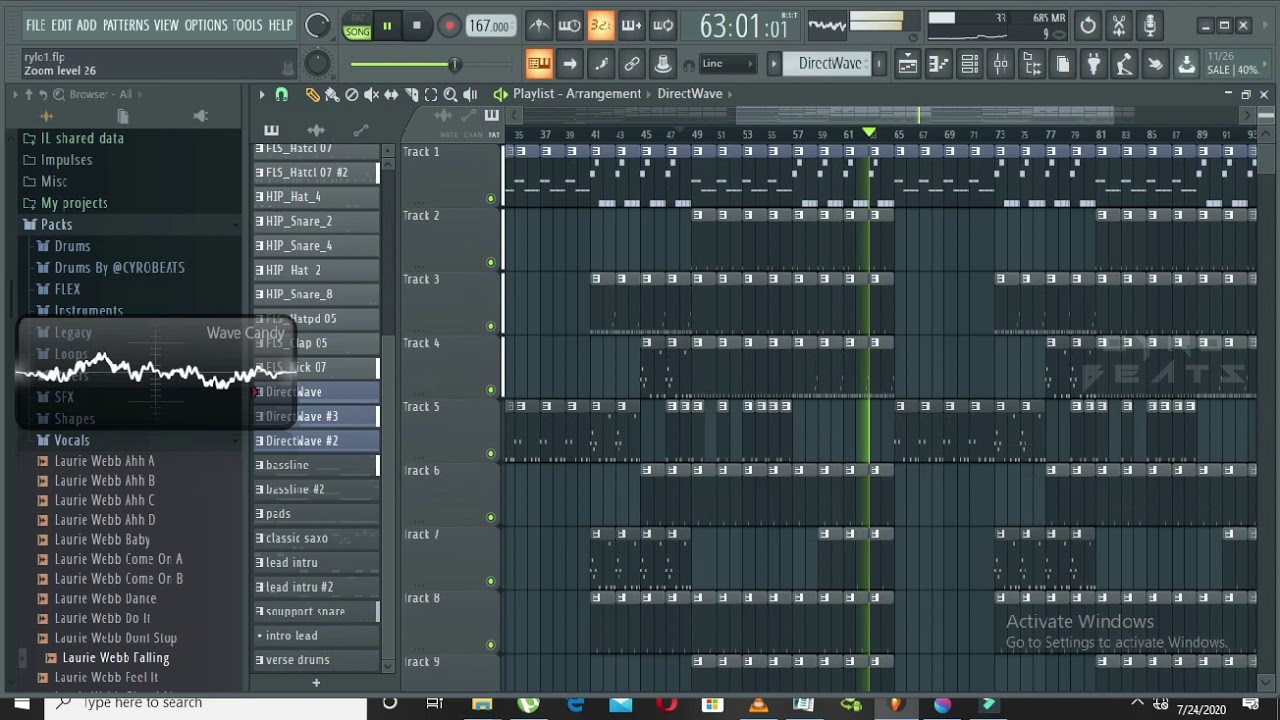The width and height of the screenshot is (1280, 720).
Task: Open the VIEW menu
Action: point(166,25)
